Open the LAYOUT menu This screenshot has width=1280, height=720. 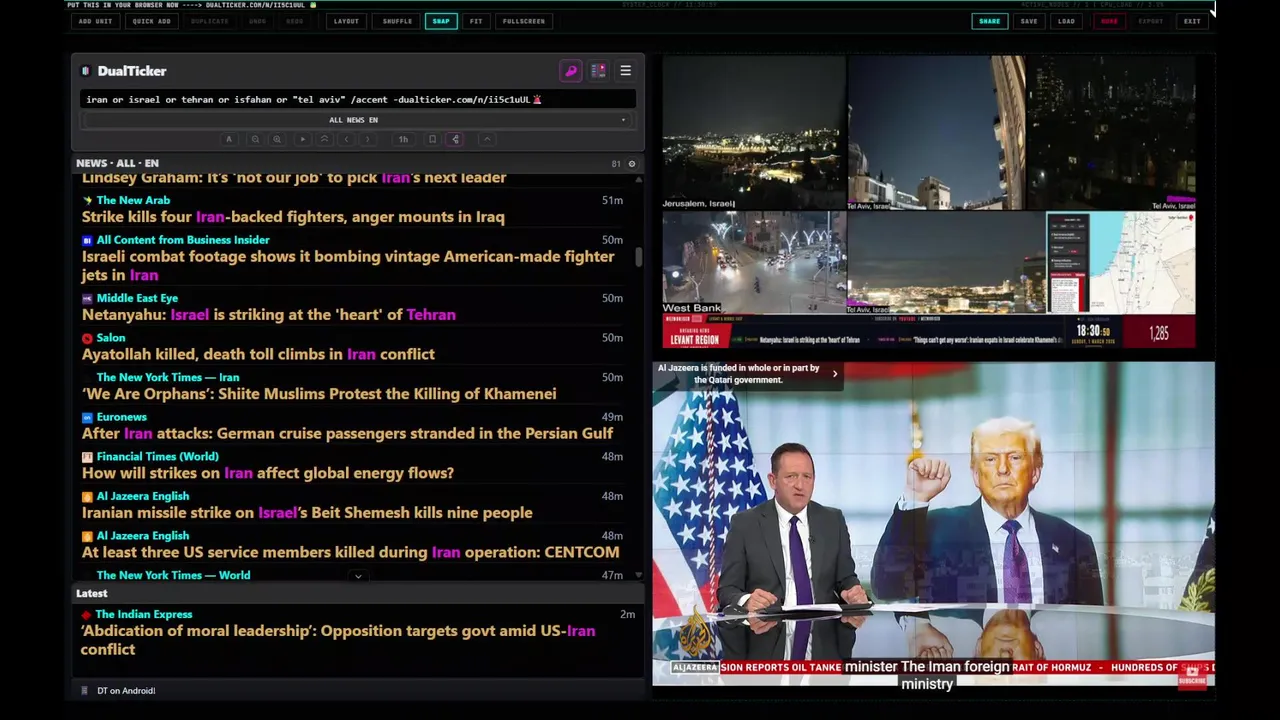(346, 21)
